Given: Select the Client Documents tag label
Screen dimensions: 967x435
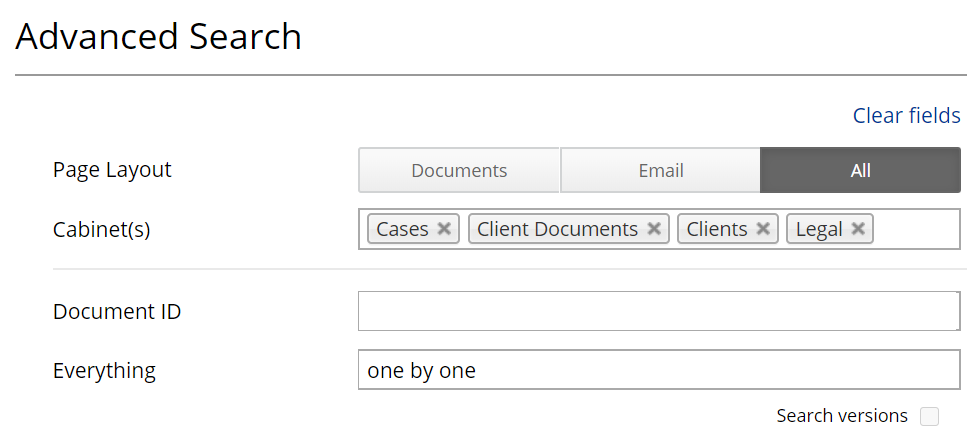Looking at the screenshot, I should pyautogui.click(x=557, y=229).
